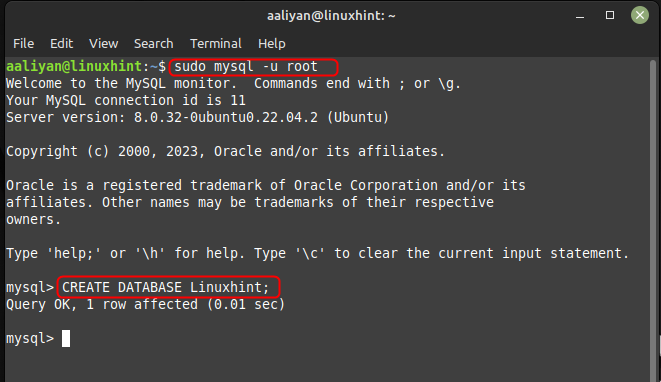Click the cursor at mysql prompt
The height and width of the screenshot is (382, 661).
66,339
